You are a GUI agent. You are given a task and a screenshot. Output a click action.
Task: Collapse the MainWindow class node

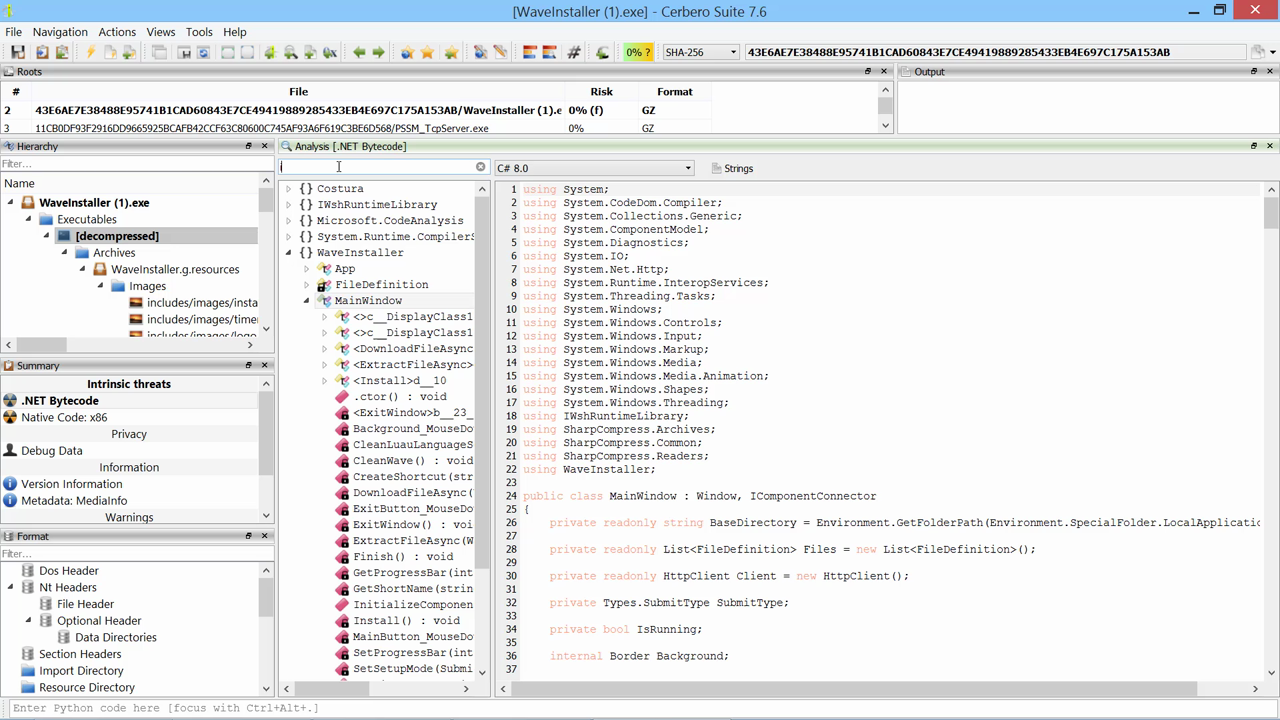pos(307,301)
